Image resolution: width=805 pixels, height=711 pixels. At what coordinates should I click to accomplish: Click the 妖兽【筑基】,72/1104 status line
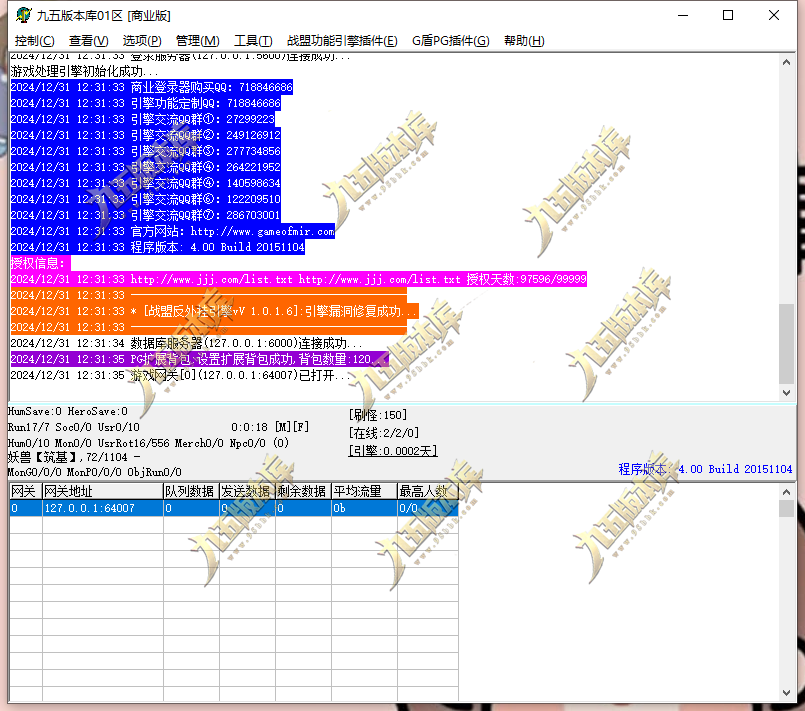73,457
